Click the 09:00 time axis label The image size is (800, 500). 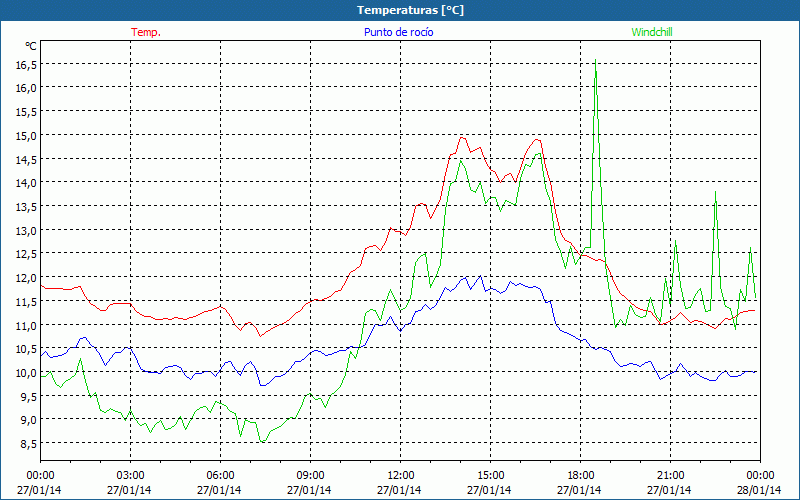[310, 476]
